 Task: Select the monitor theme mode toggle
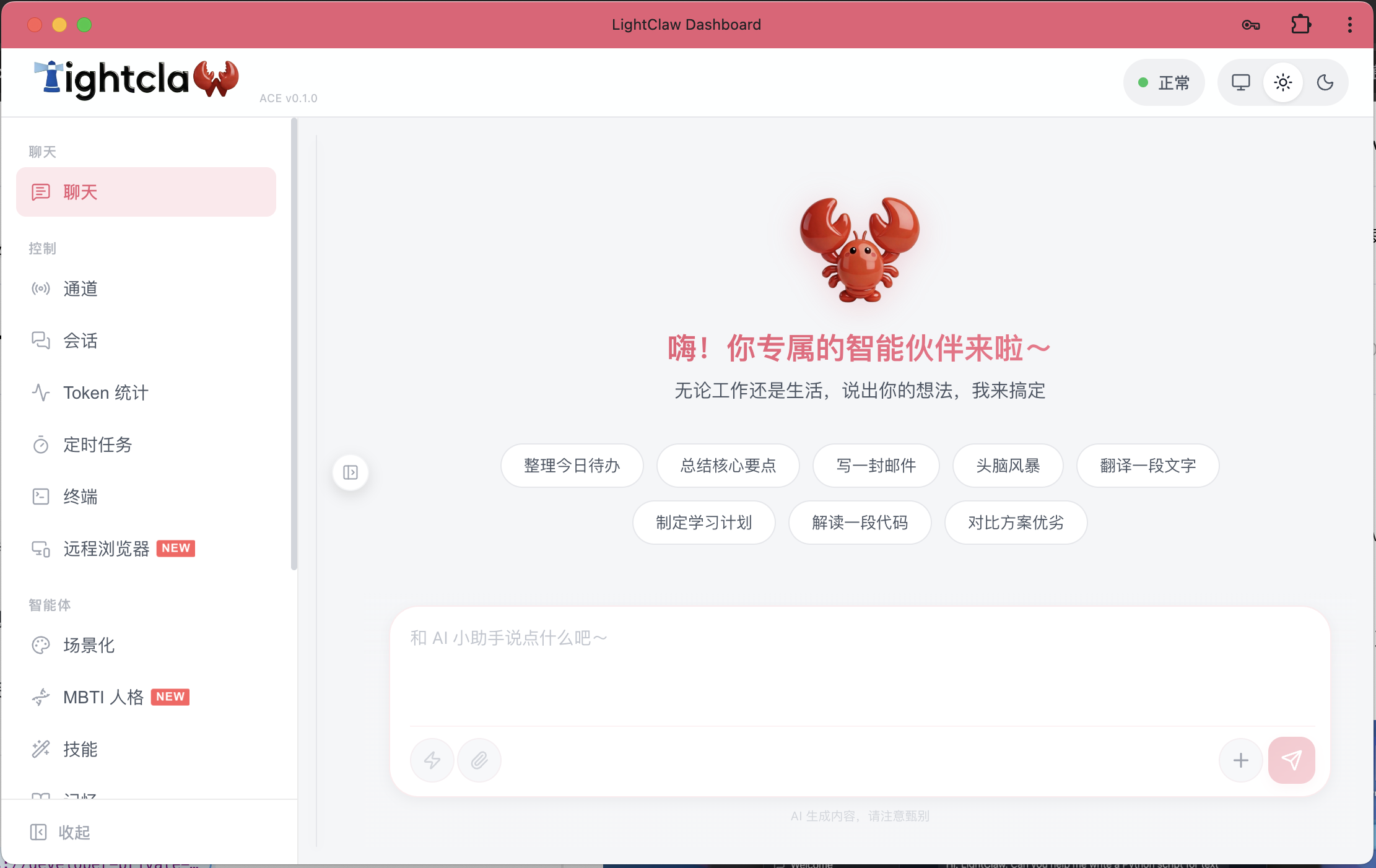pyautogui.click(x=1241, y=82)
